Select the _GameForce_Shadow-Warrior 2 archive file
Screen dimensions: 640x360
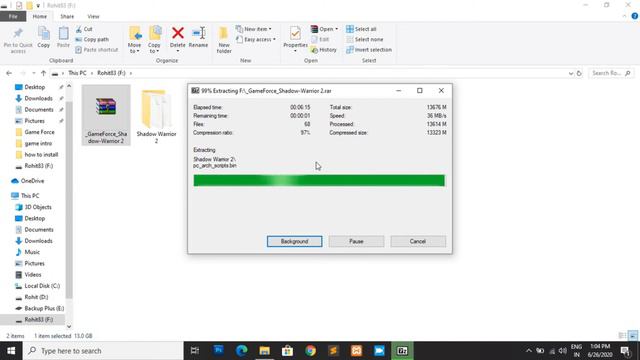coord(106,115)
